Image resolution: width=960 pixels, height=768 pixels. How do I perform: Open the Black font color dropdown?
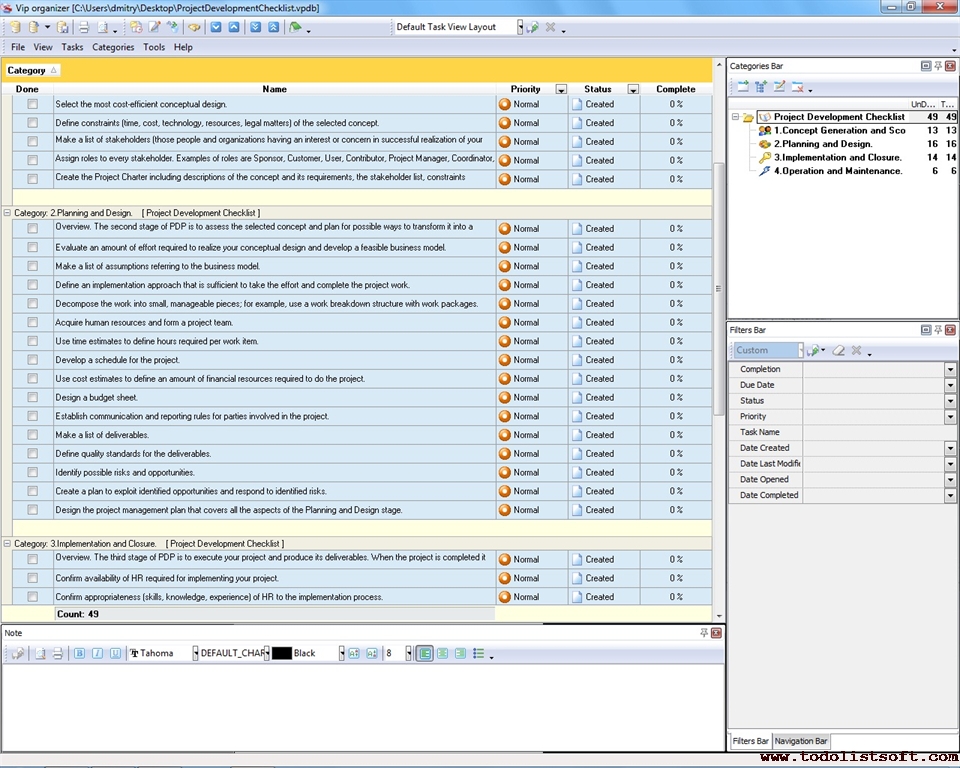[341, 653]
